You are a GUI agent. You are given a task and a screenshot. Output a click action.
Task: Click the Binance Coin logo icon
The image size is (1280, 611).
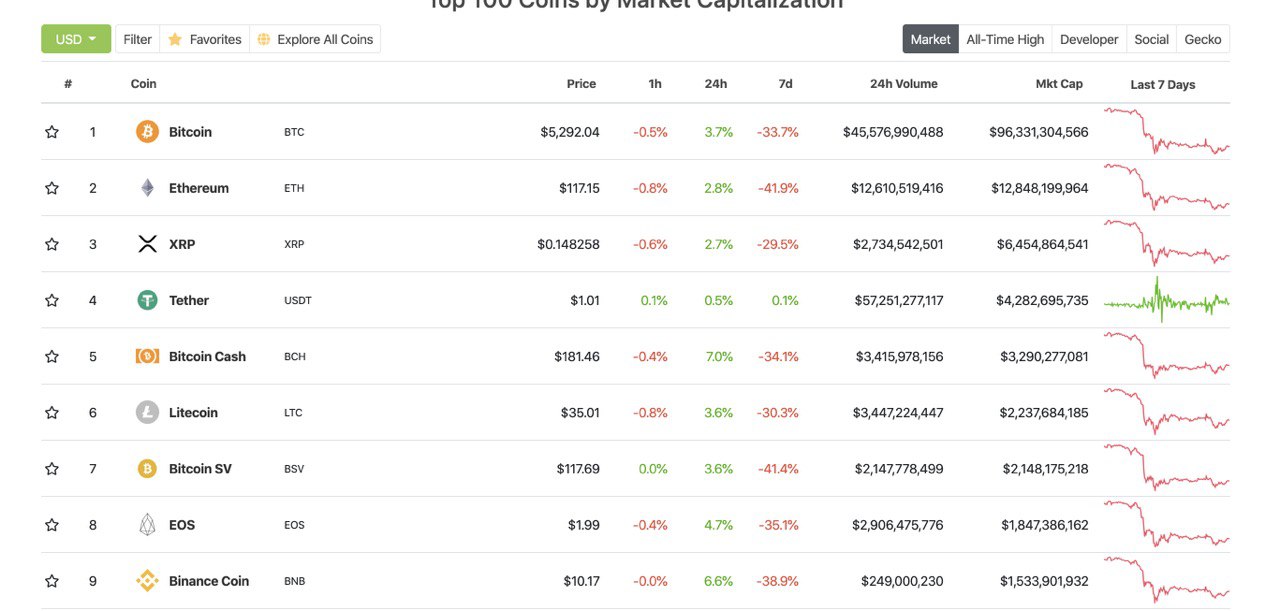click(147, 581)
